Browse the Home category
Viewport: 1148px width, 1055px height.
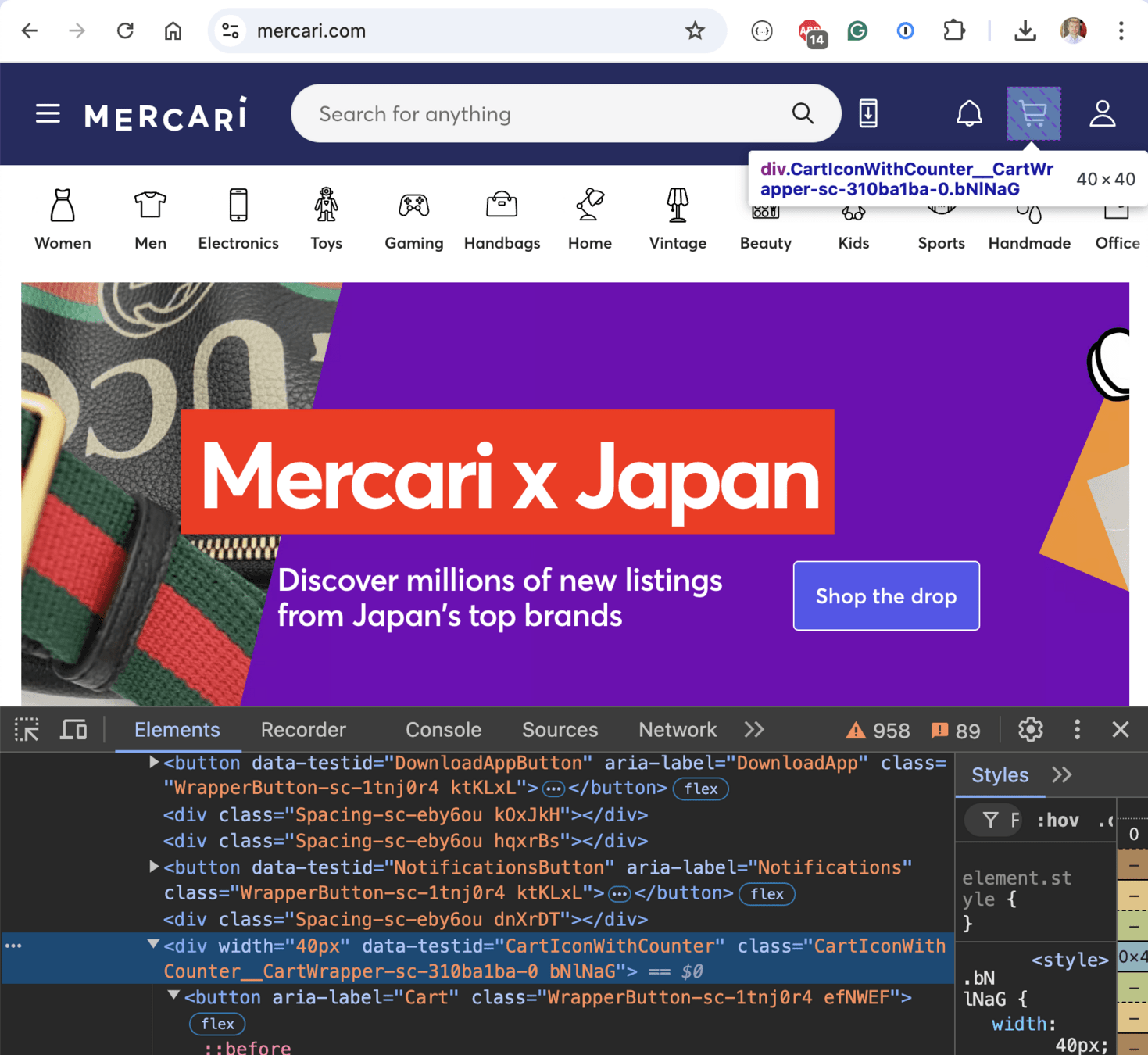click(590, 220)
